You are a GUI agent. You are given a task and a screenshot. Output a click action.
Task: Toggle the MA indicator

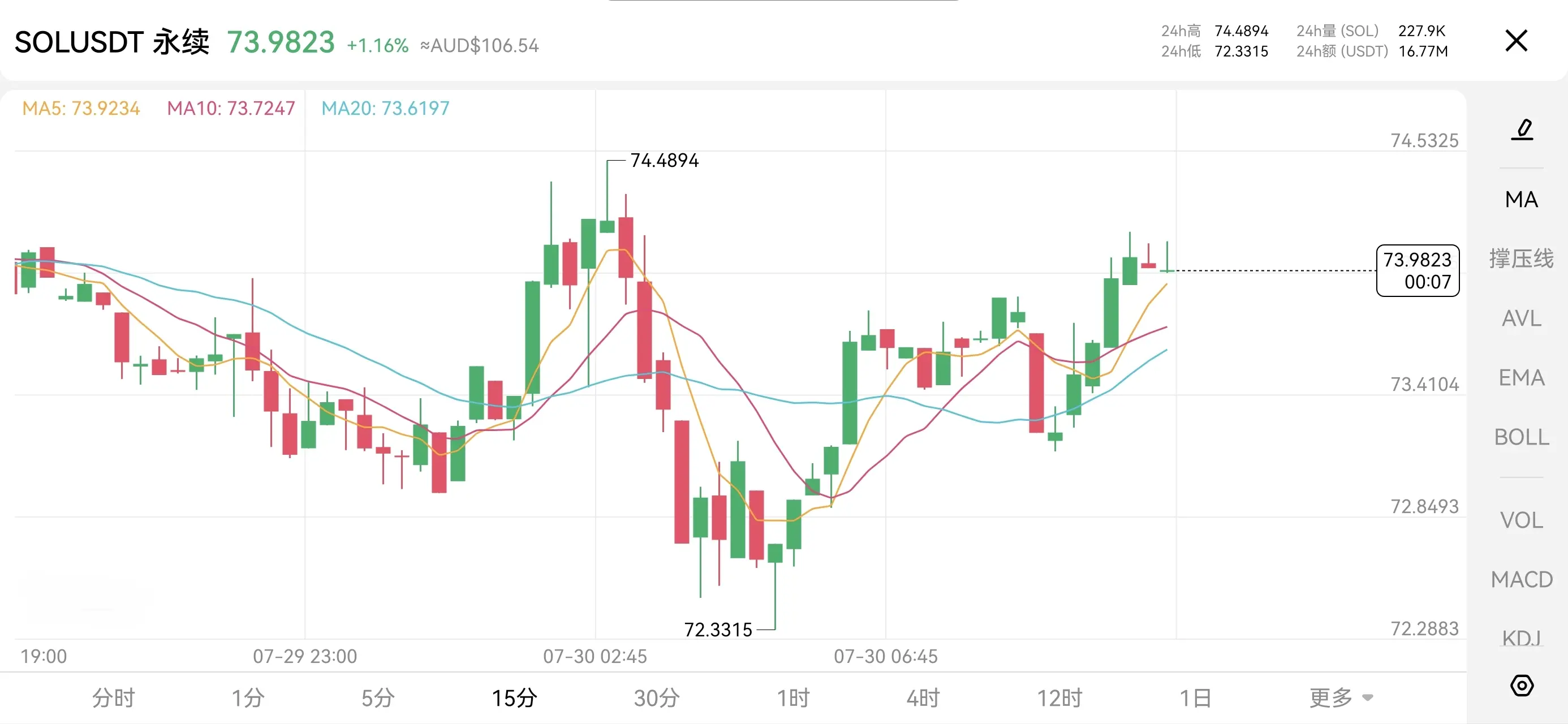[x=1521, y=199]
